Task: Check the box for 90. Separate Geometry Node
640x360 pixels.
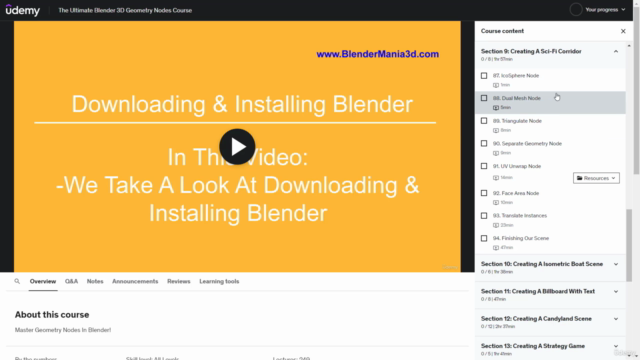Action: pyautogui.click(x=484, y=143)
